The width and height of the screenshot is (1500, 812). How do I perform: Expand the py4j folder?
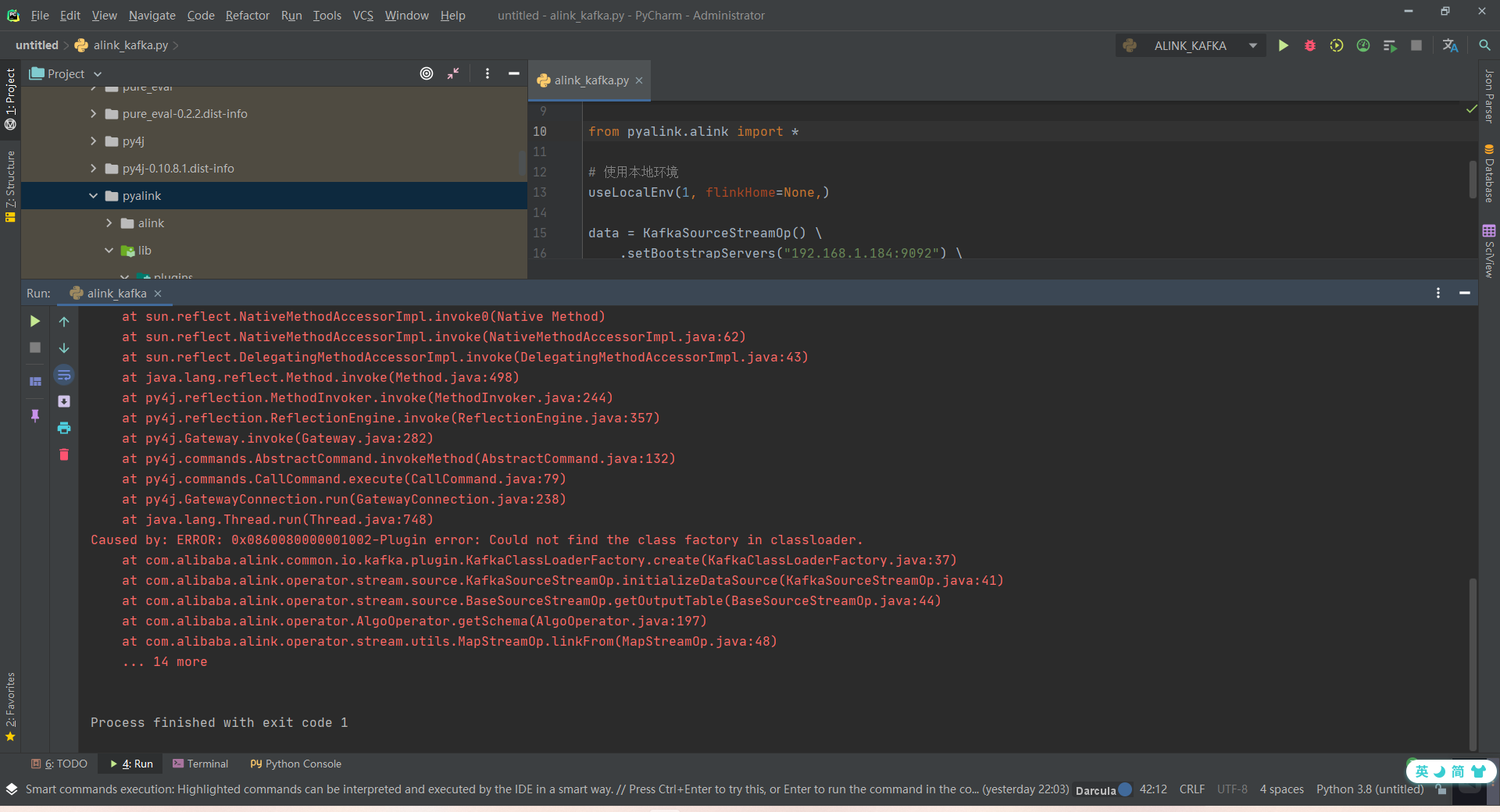pyautogui.click(x=94, y=141)
